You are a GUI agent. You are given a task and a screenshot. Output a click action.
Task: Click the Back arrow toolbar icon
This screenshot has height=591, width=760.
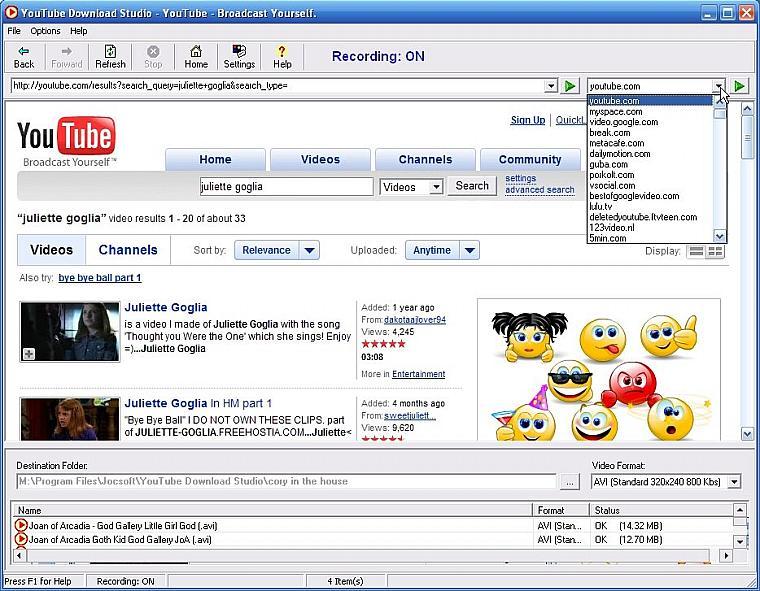[x=24, y=56]
